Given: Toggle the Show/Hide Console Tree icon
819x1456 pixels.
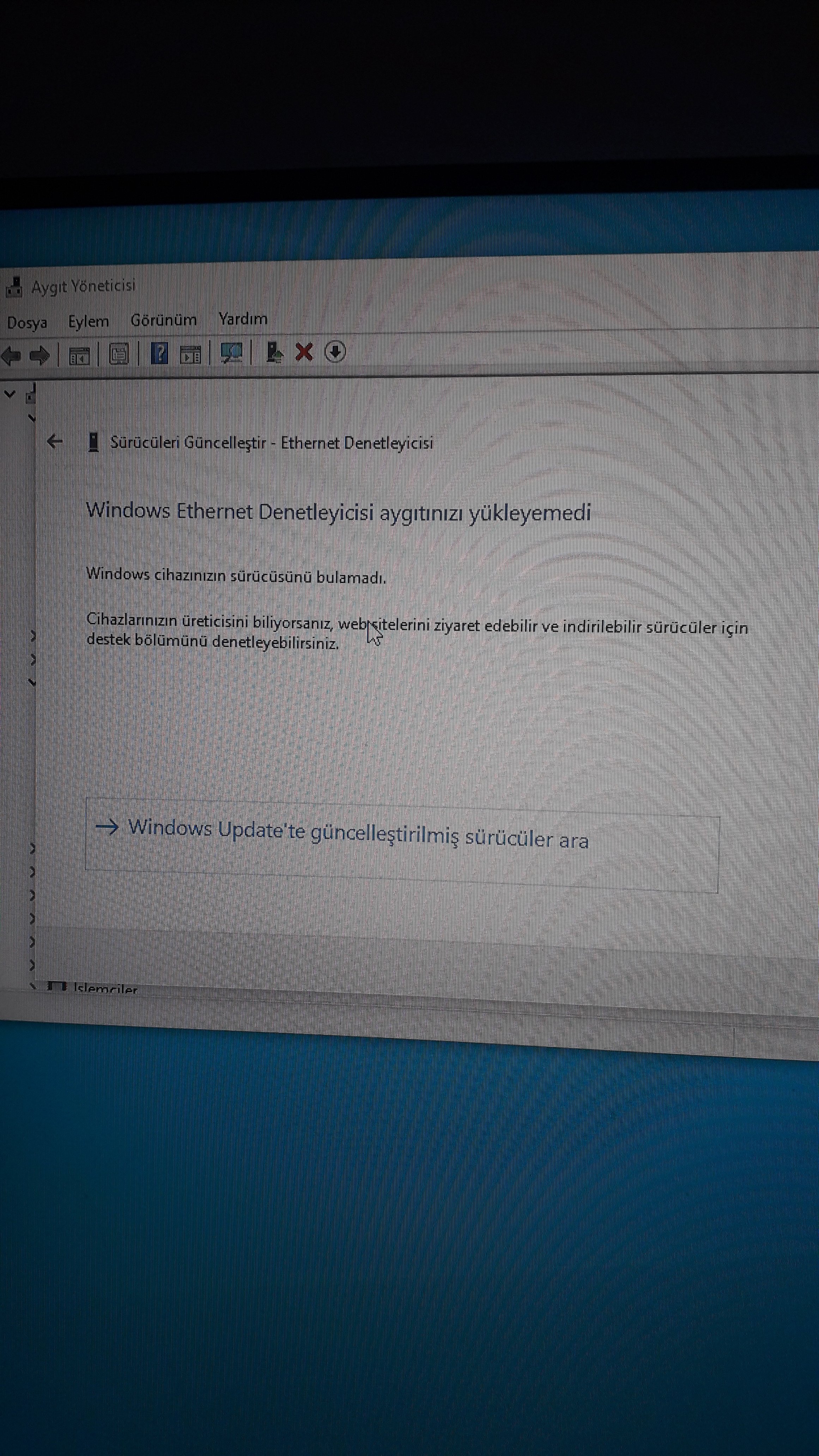Looking at the screenshot, I should (x=79, y=356).
